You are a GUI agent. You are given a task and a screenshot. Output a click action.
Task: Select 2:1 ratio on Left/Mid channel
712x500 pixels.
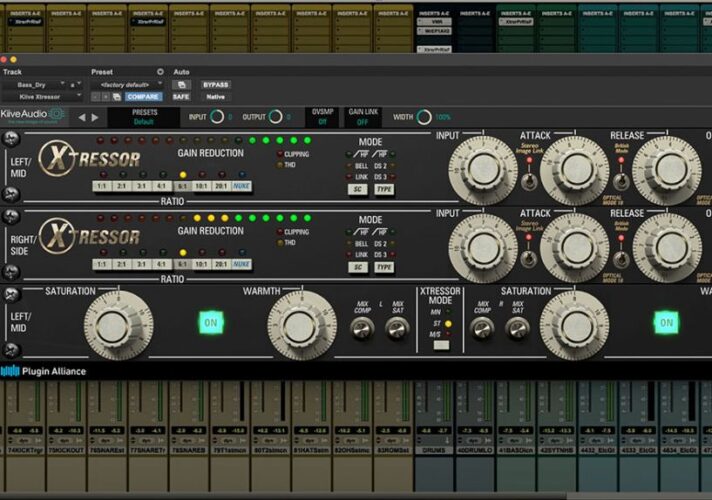tap(122, 186)
